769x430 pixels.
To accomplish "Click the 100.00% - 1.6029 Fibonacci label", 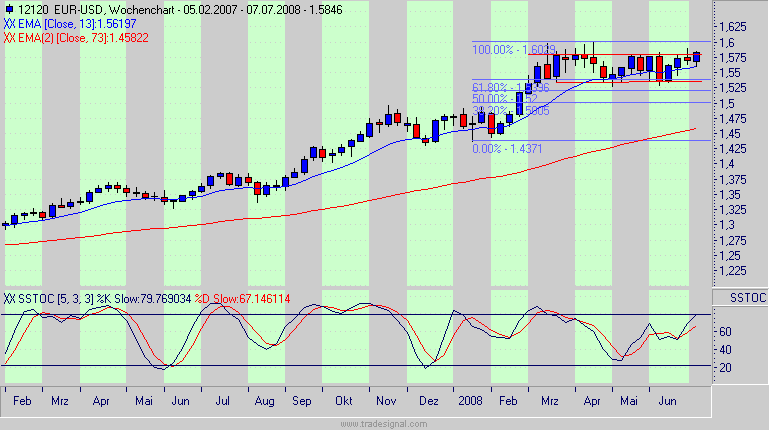I will [513, 50].
